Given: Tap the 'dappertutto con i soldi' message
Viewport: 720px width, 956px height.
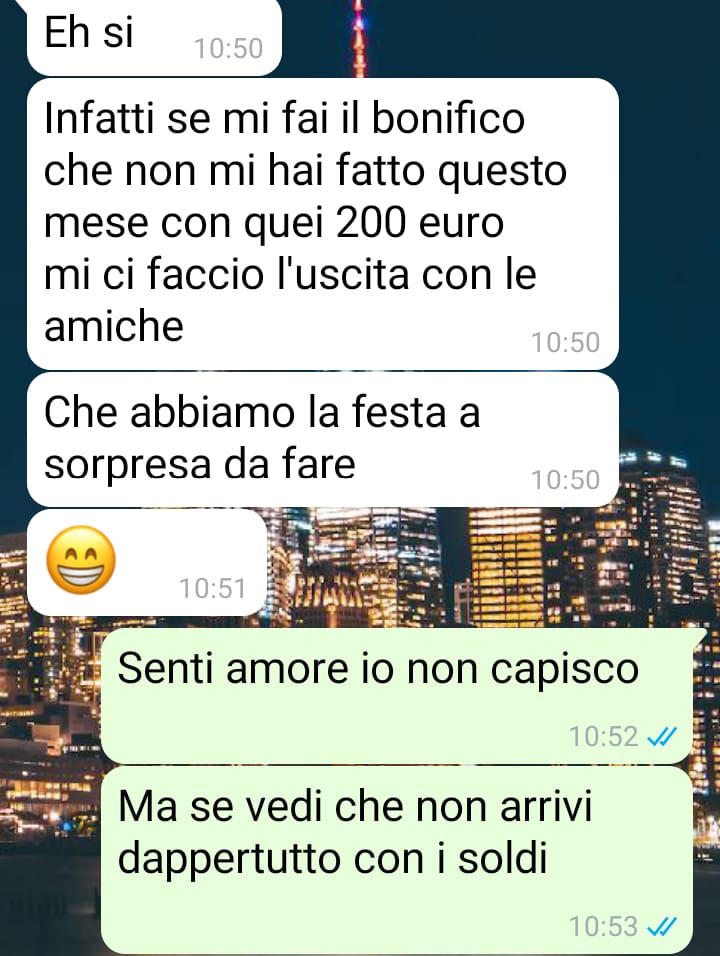Looking at the screenshot, I should (x=397, y=860).
